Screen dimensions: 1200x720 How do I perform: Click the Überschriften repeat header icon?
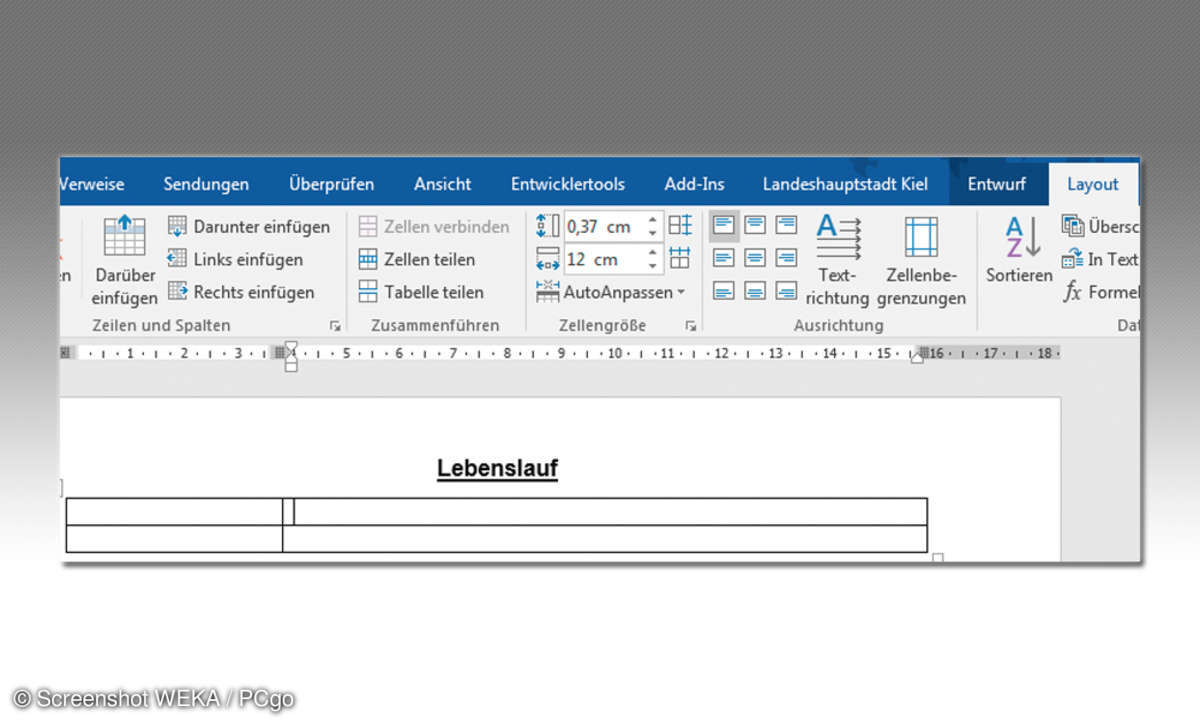pyautogui.click(x=1073, y=226)
